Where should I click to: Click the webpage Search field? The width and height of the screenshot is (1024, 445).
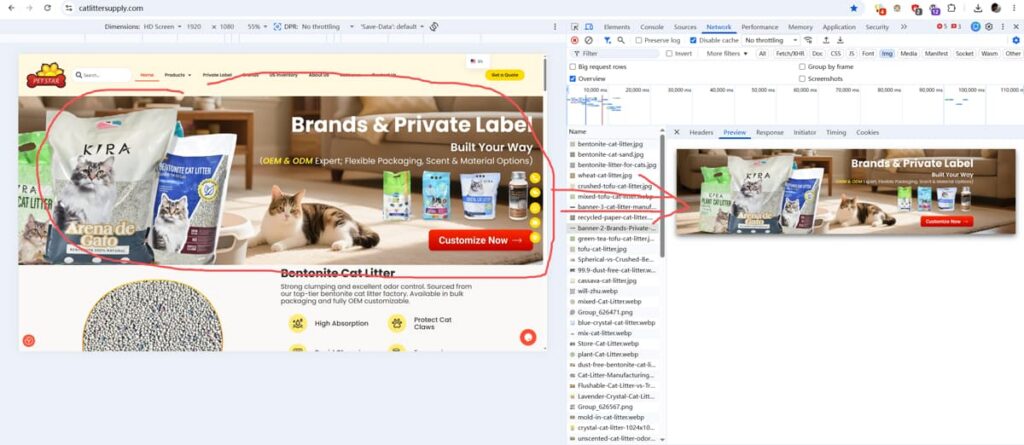coord(103,75)
